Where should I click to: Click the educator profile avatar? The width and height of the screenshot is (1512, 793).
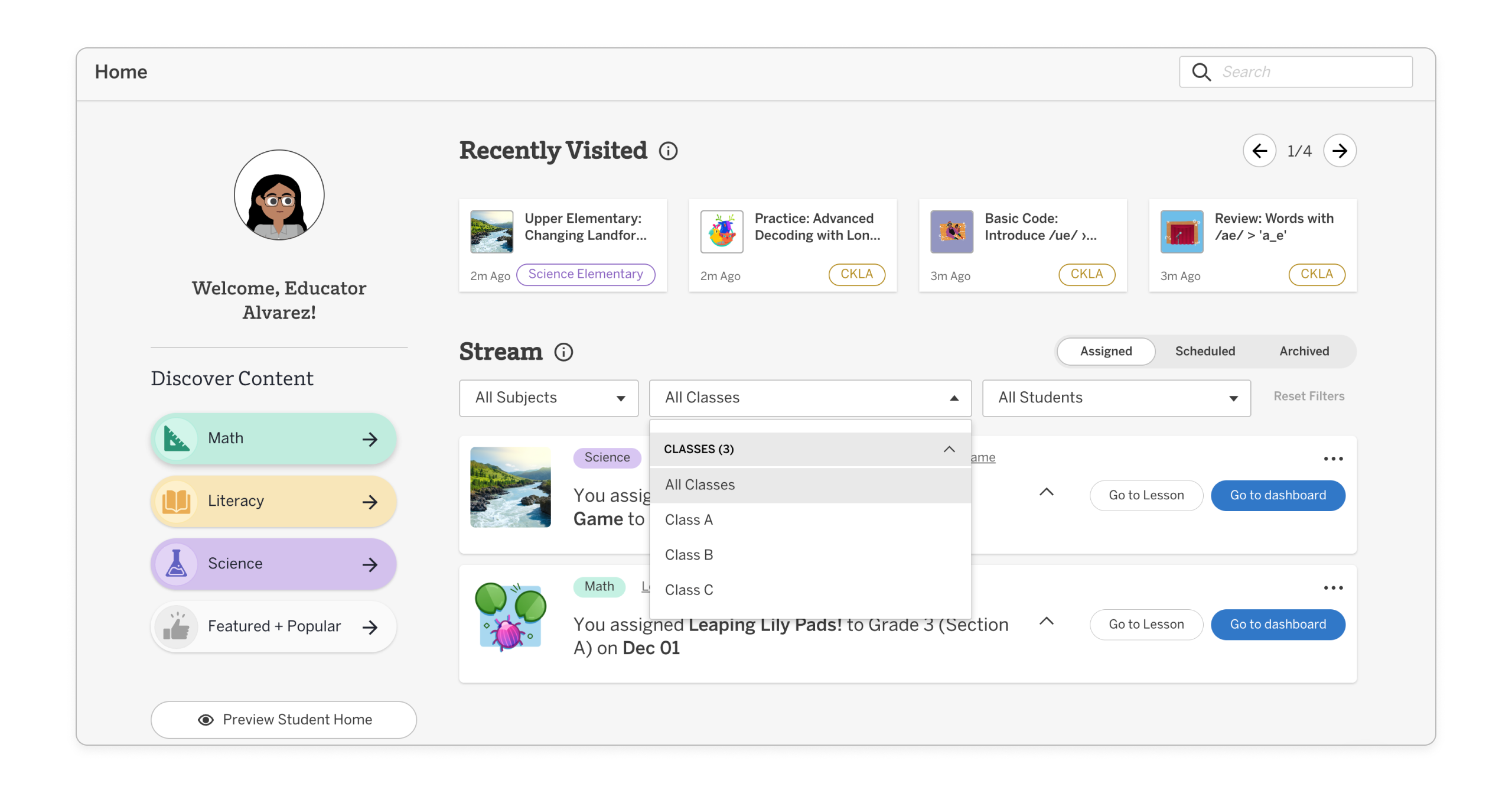click(279, 195)
